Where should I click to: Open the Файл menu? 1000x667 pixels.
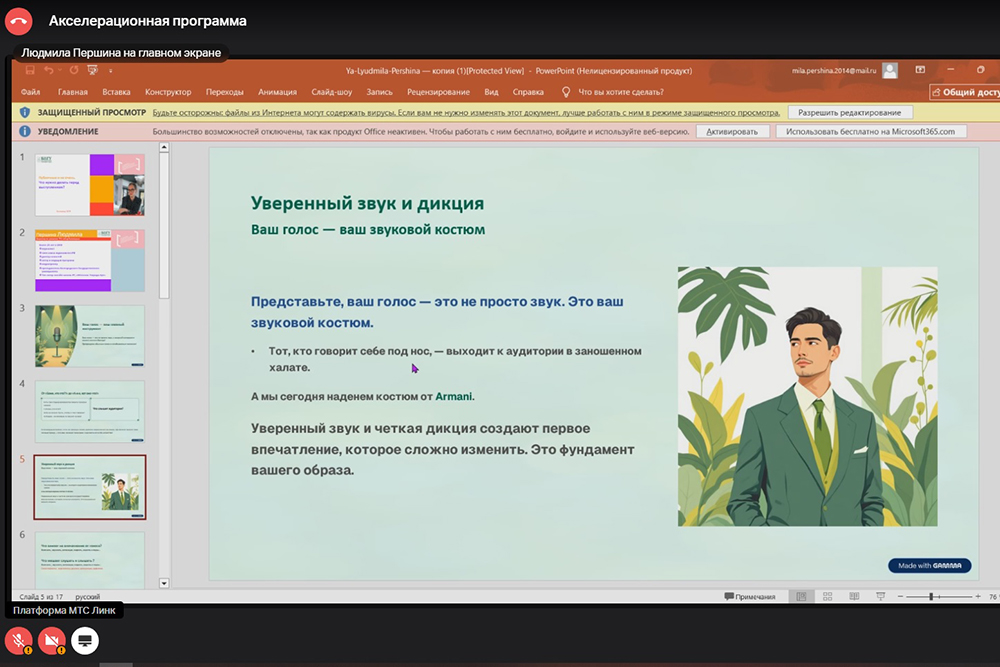[30, 92]
